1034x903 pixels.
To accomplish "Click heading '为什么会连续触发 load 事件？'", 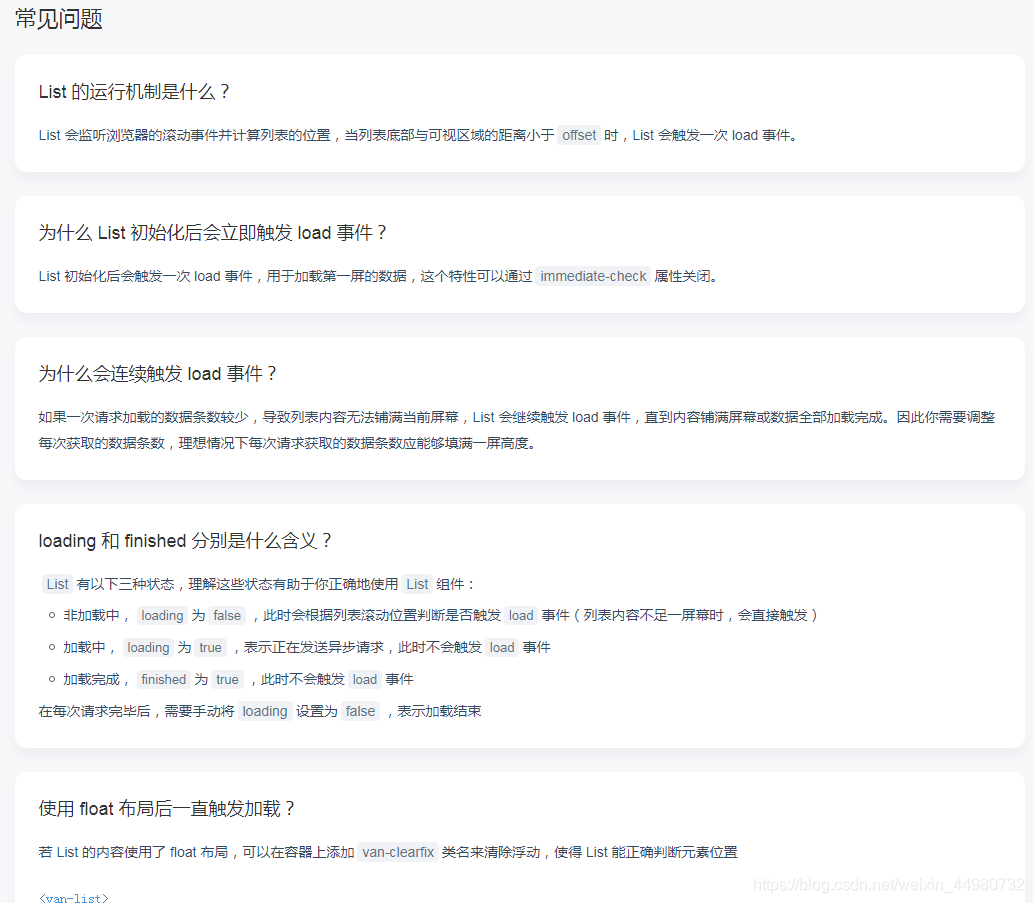I will coord(158,374).
